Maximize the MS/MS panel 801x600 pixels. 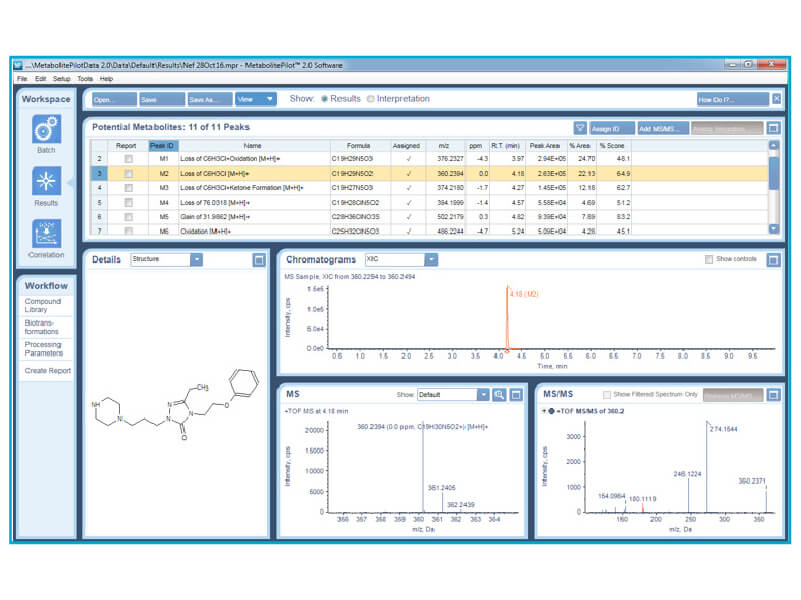click(x=773, y=395)
